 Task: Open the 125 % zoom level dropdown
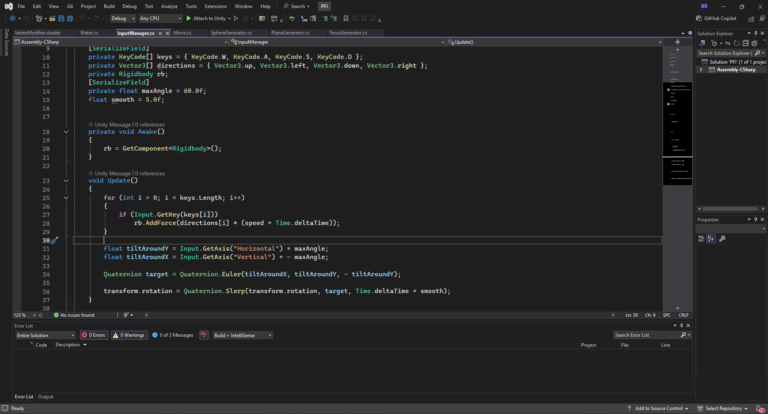coord(25,315)
